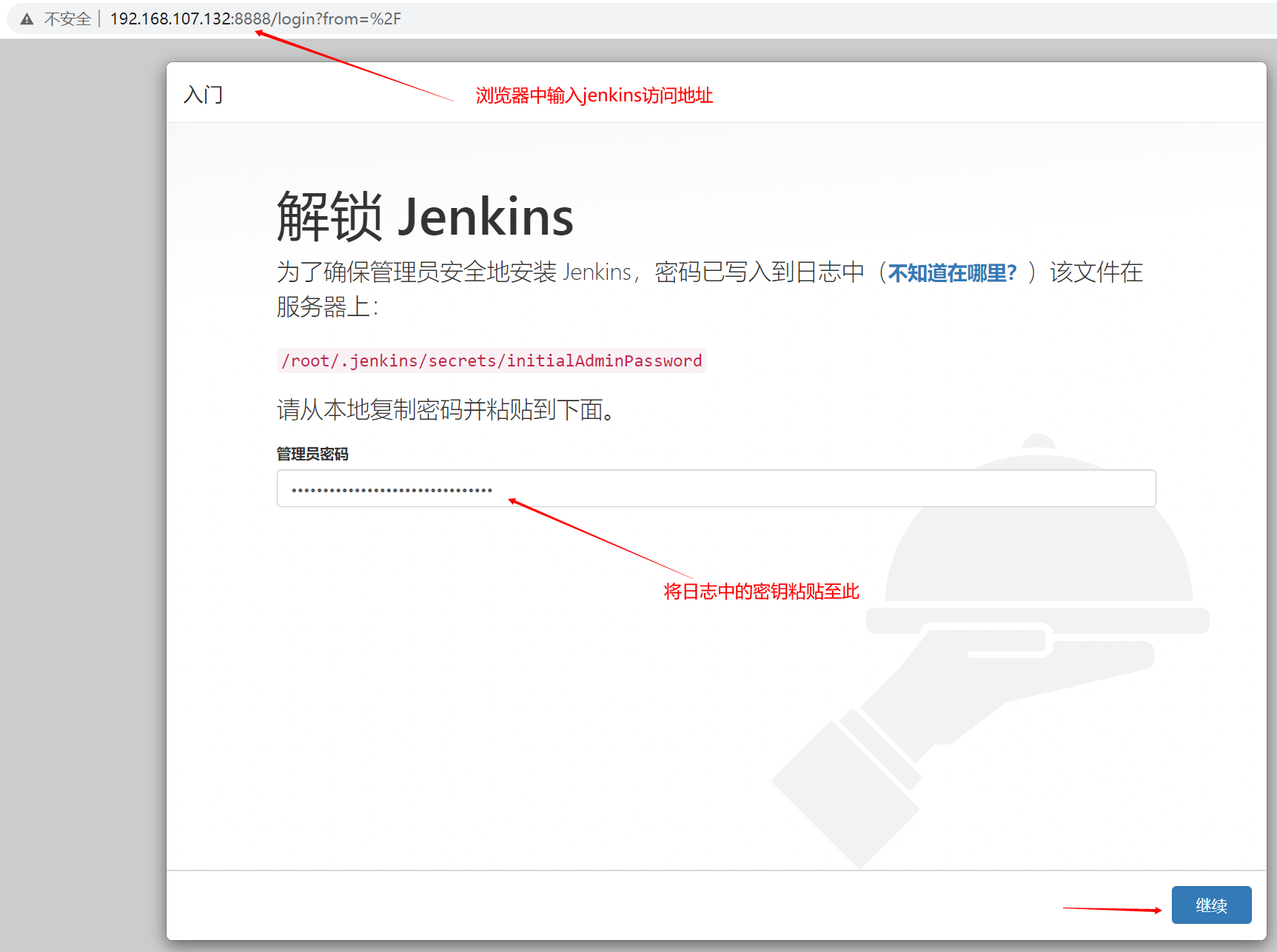Viewport: 1277px width, 952px height.
Task: Select the URL 192.168.107.132:8888/login address text
Action: click(255, 19)
